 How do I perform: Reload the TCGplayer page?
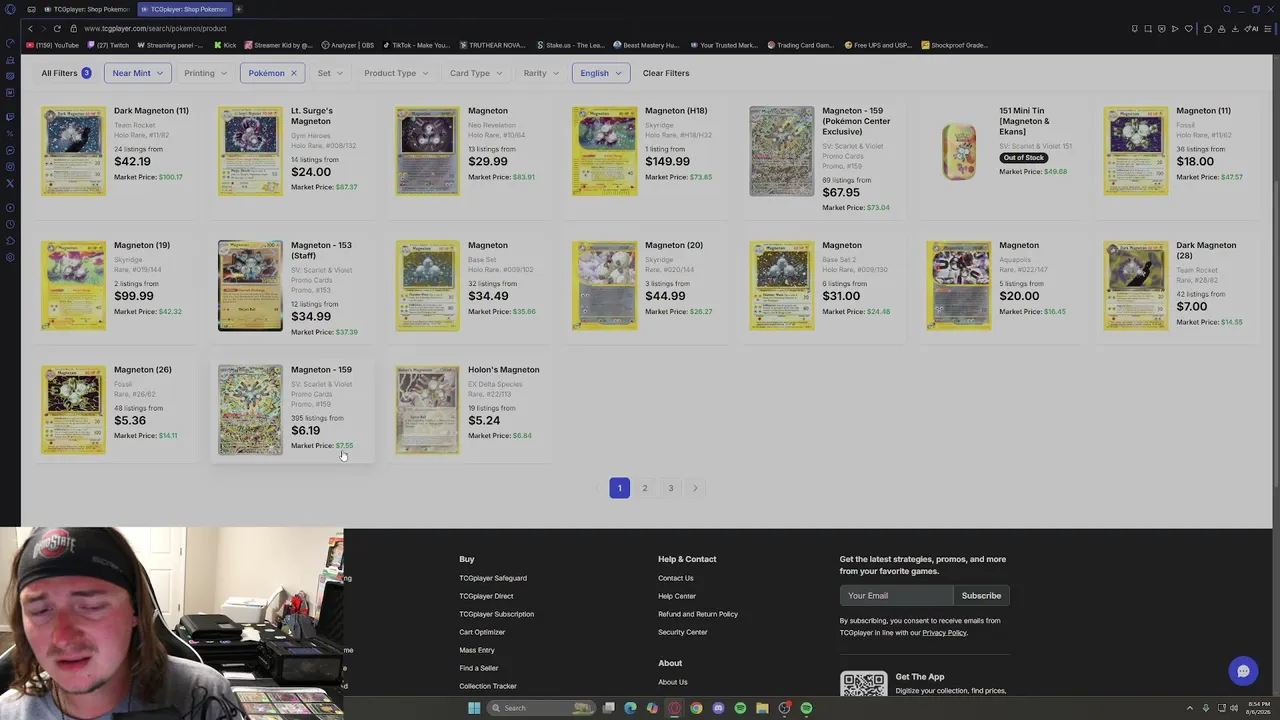pyautogui.click(x=57, y=29)
